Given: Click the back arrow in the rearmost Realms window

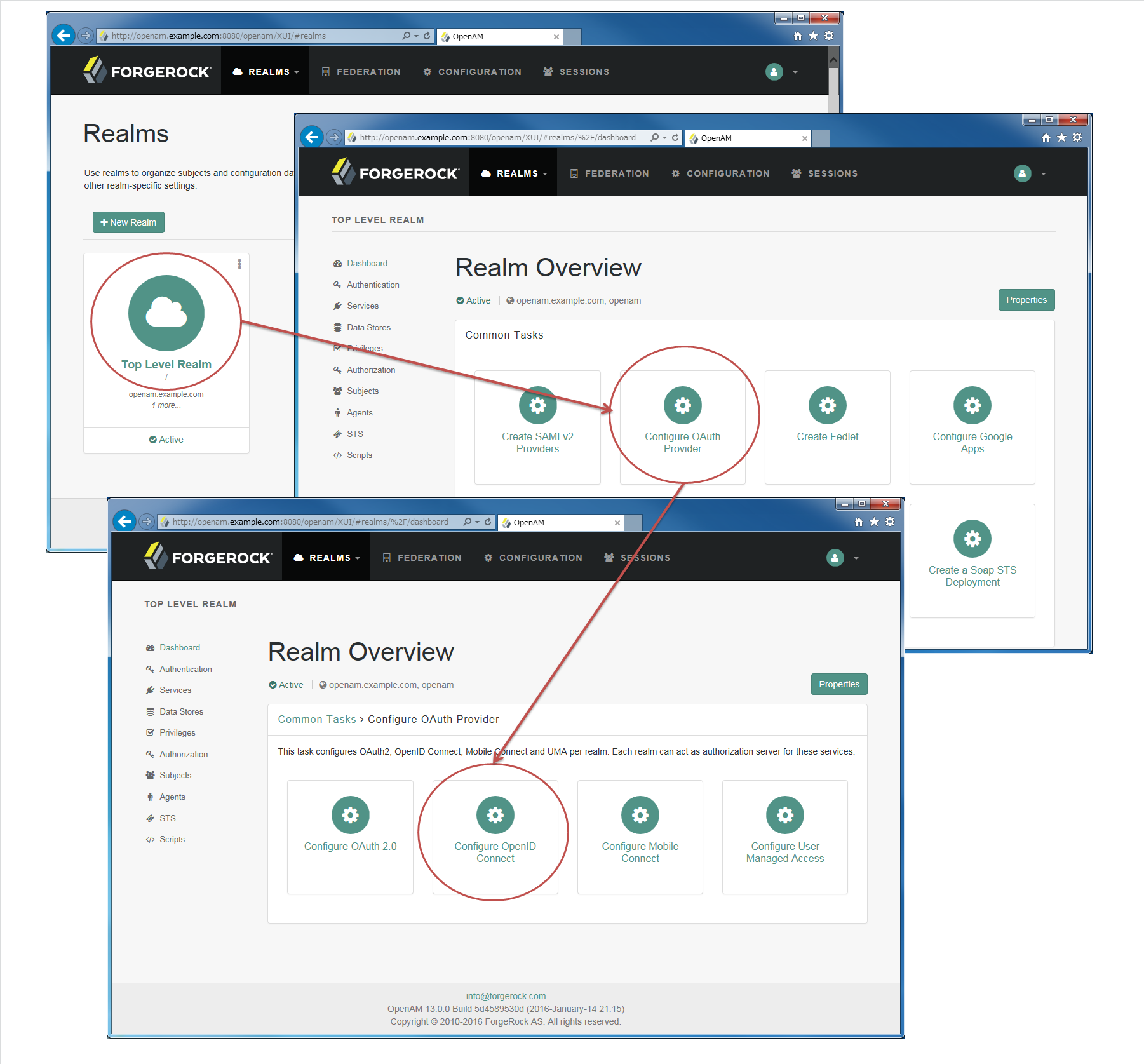Looking at the screenshot, I should pyautogui.click(x=64, y=36).
